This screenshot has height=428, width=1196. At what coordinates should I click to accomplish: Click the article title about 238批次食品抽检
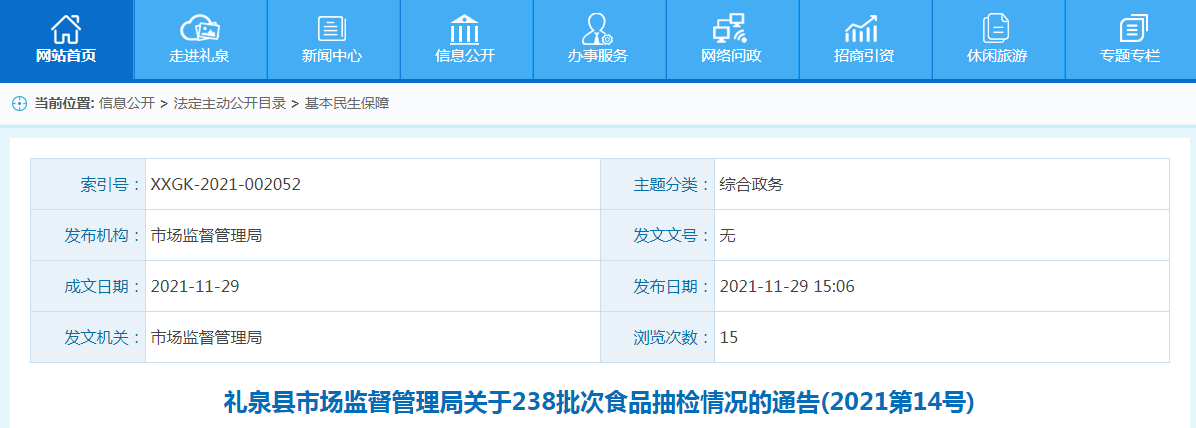[599, 401]
